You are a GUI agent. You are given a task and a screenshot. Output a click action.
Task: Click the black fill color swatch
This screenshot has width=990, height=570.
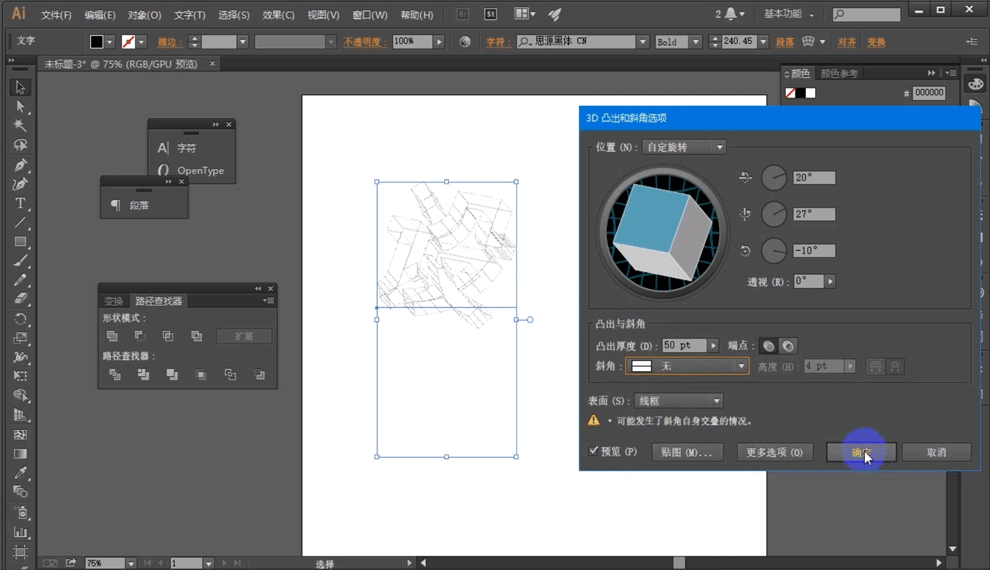tap(96, 42)
